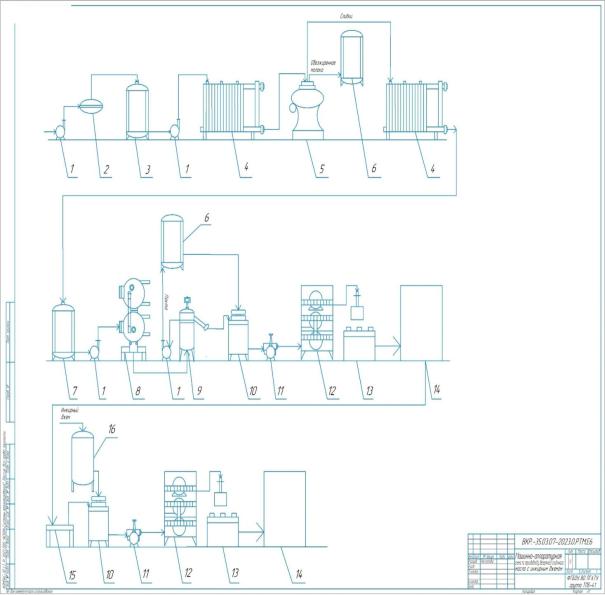Select the storage tank symbol marked 7
This screenshot has width=605, height=595.
pos(63,332)
